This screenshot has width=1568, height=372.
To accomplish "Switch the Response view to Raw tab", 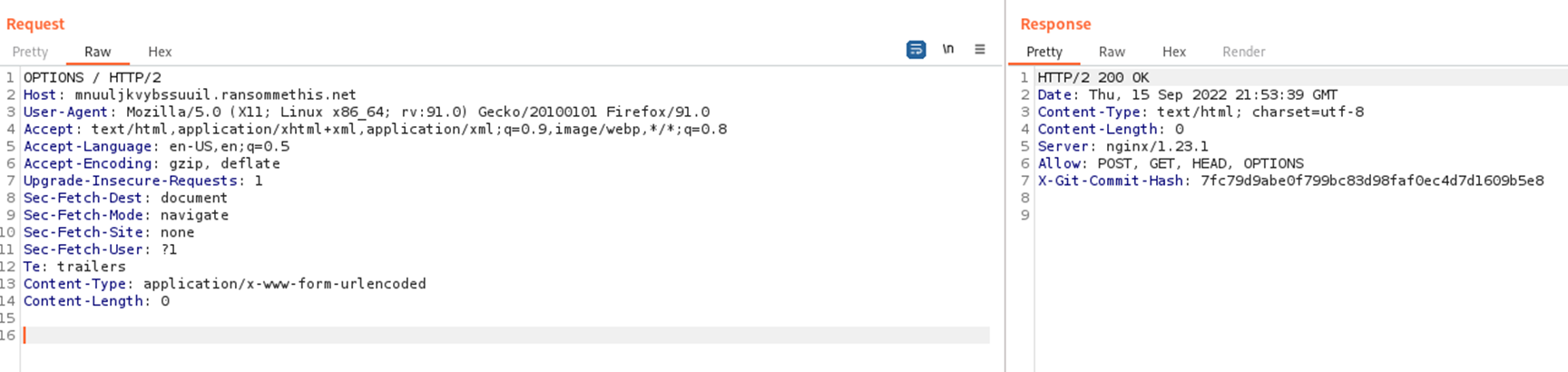I will pos(1112,52).
